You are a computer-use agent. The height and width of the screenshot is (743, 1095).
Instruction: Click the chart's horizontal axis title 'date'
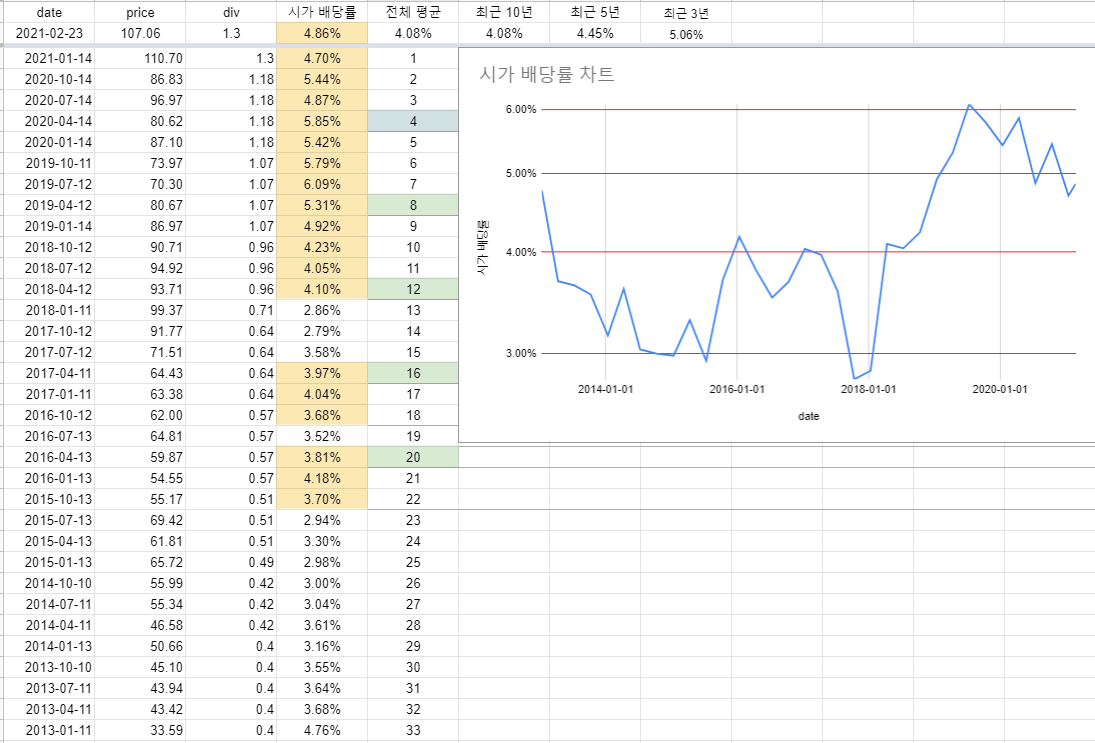click(x=808, y=416)
